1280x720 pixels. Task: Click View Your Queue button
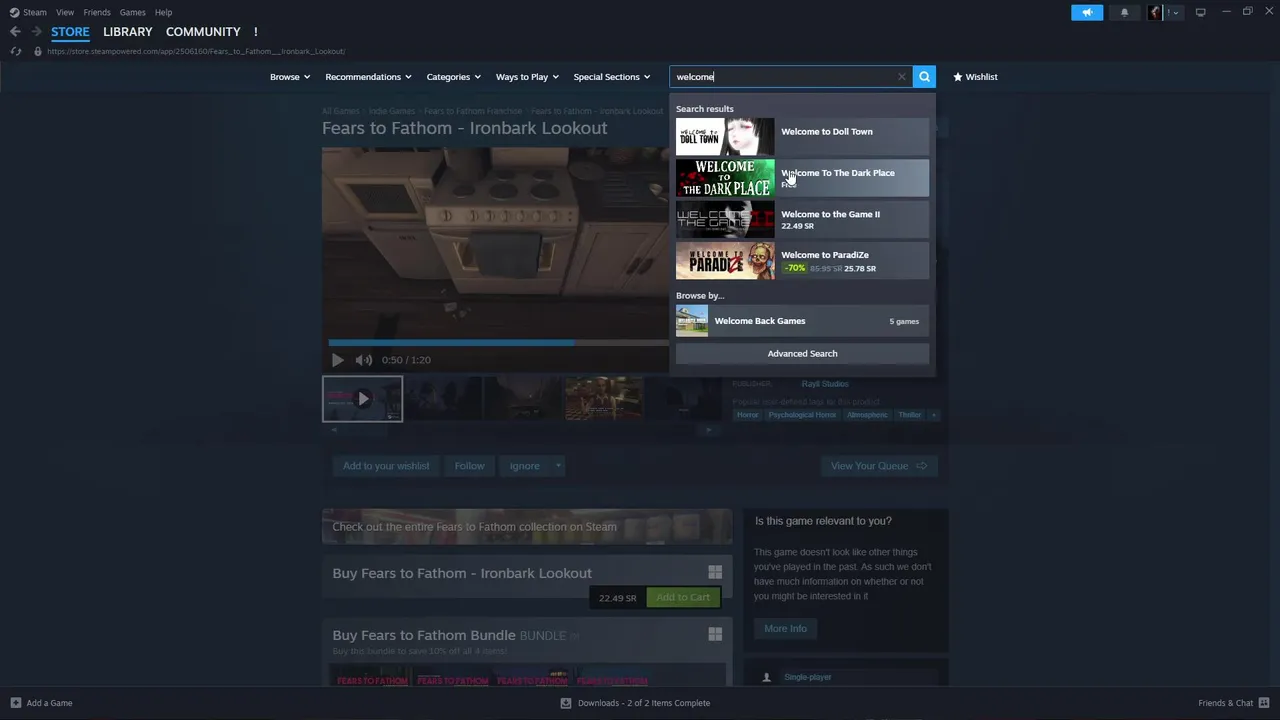tap(878, 466)
